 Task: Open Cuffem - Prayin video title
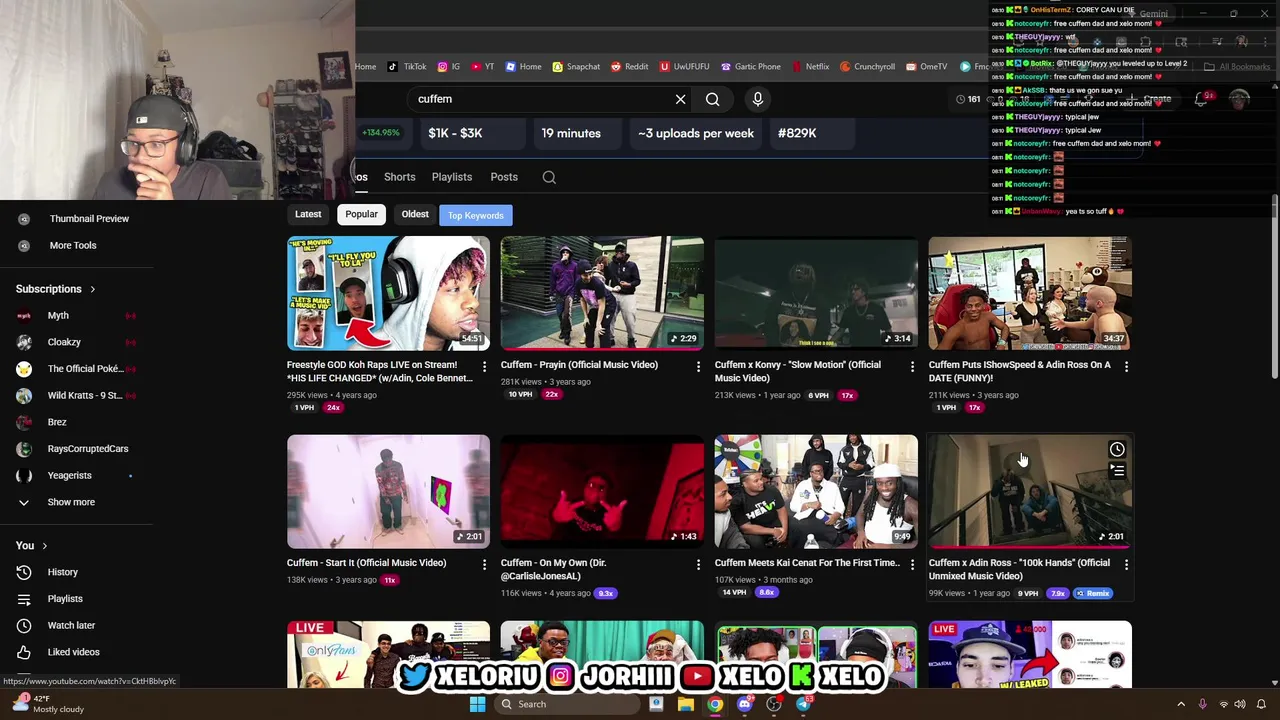579,365
